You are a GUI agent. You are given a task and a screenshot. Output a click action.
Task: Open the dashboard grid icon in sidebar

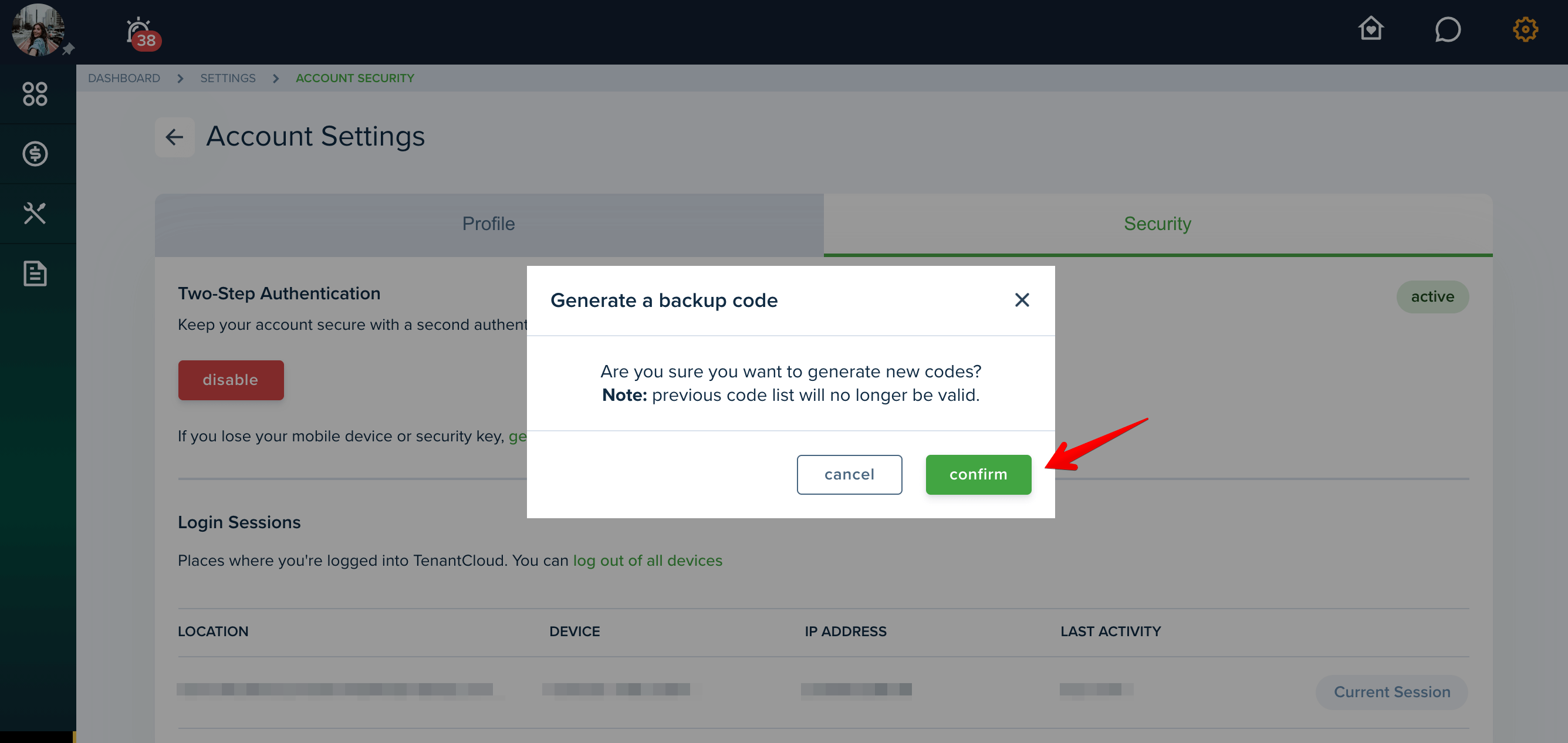click(35, 94)
